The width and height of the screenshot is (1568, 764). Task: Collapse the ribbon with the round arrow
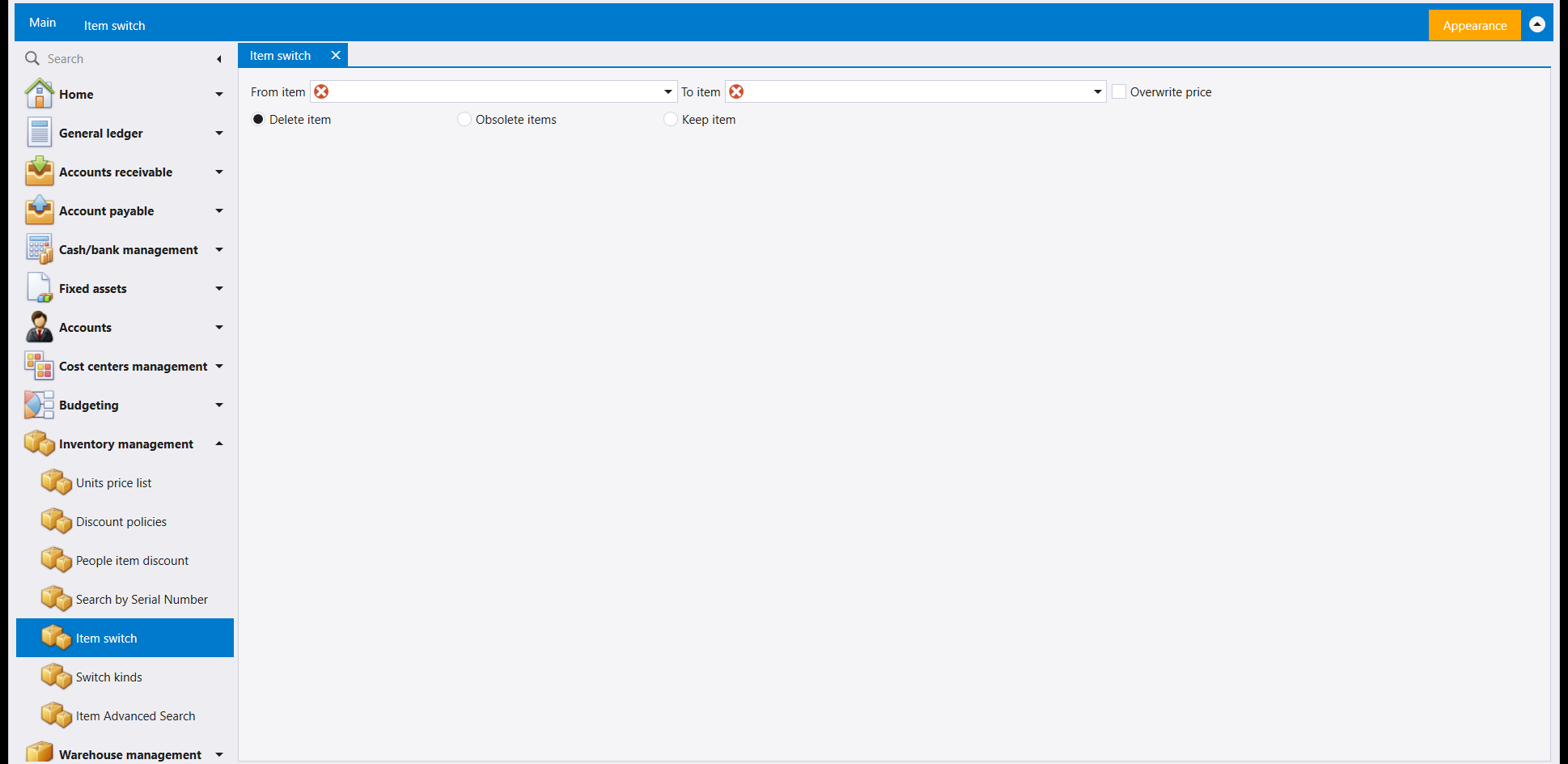pos(1537,24)
